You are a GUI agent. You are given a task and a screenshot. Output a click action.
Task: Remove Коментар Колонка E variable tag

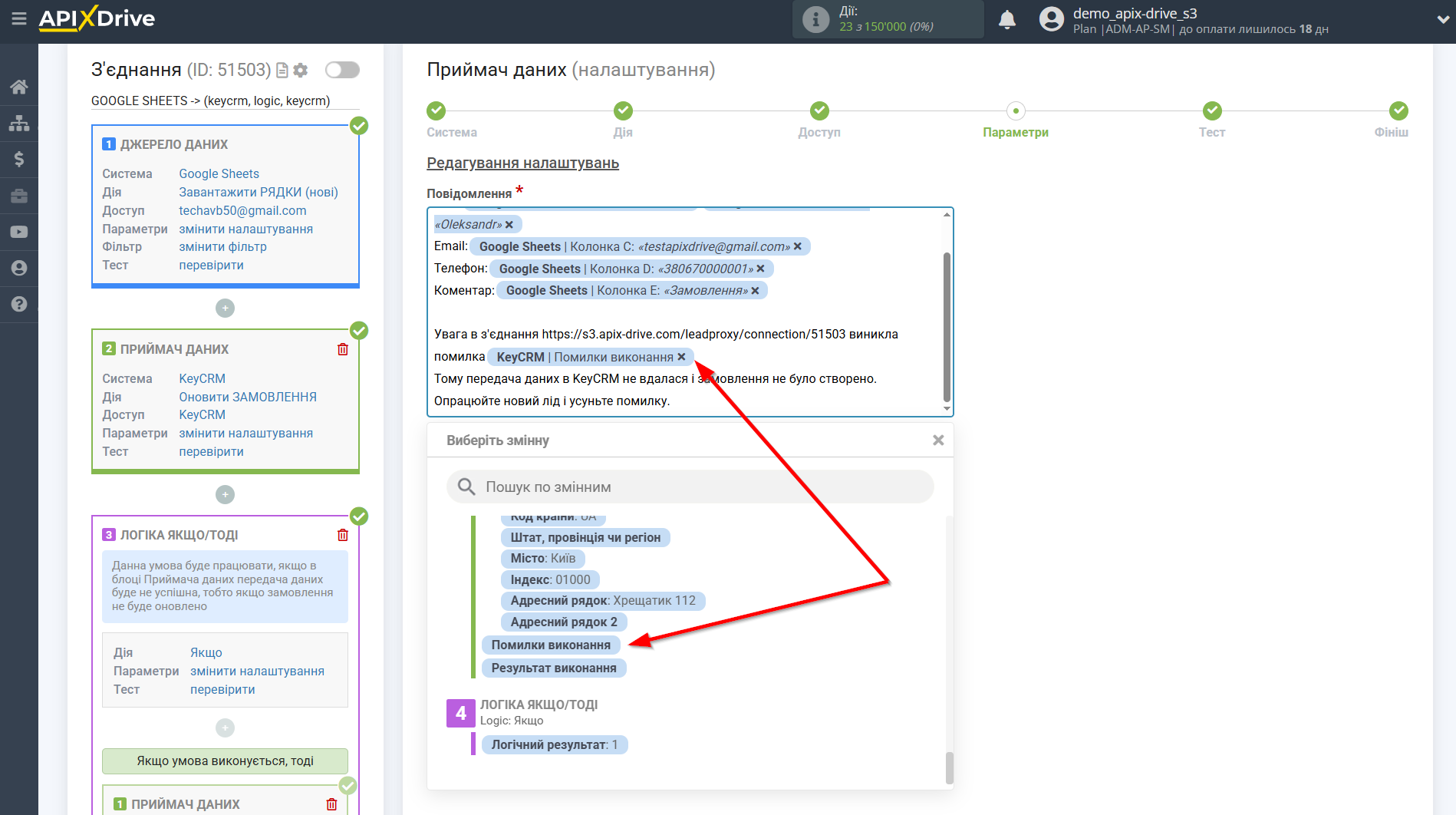(x=756, y=291)
